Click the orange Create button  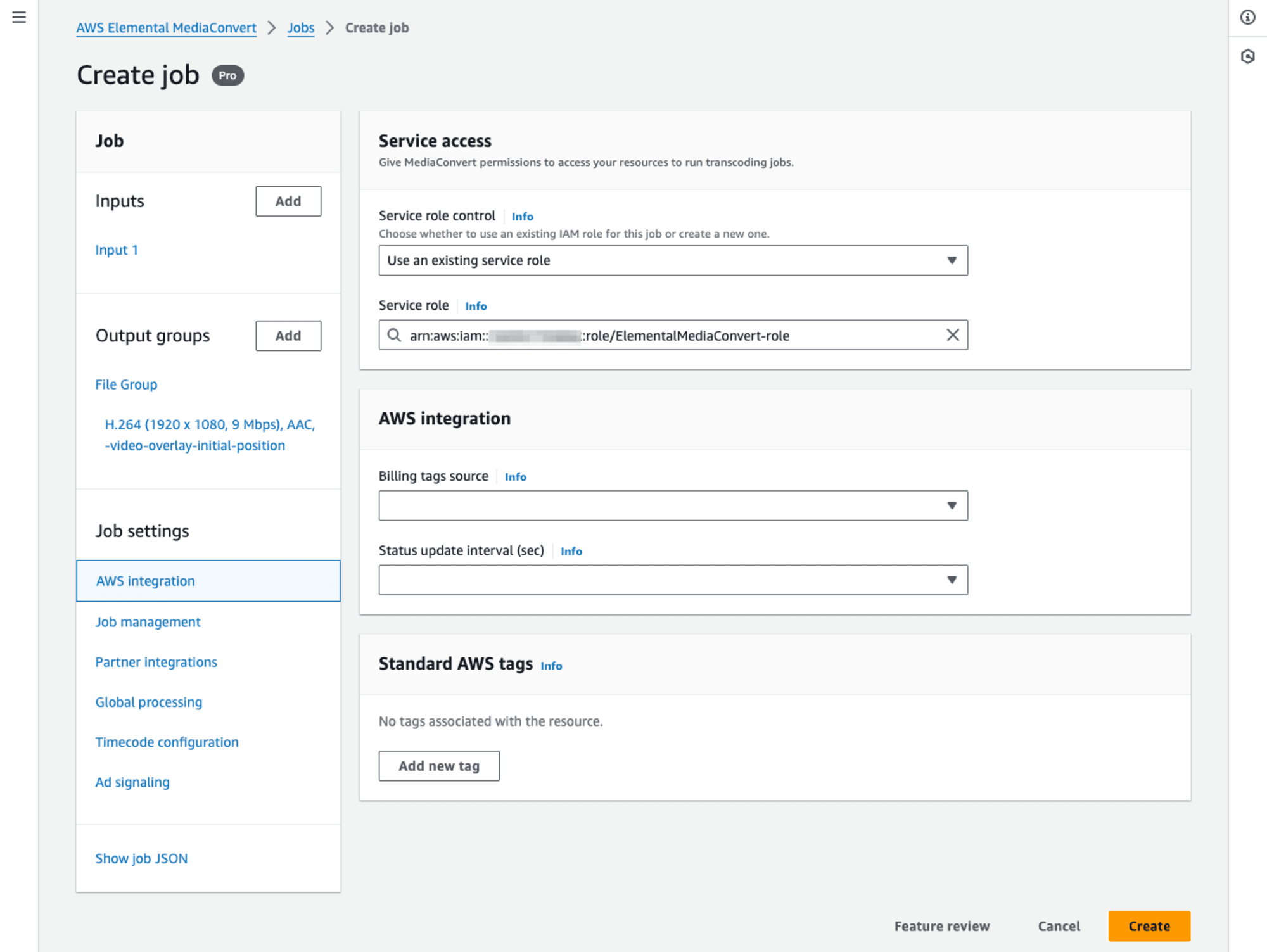[1149, 926]
